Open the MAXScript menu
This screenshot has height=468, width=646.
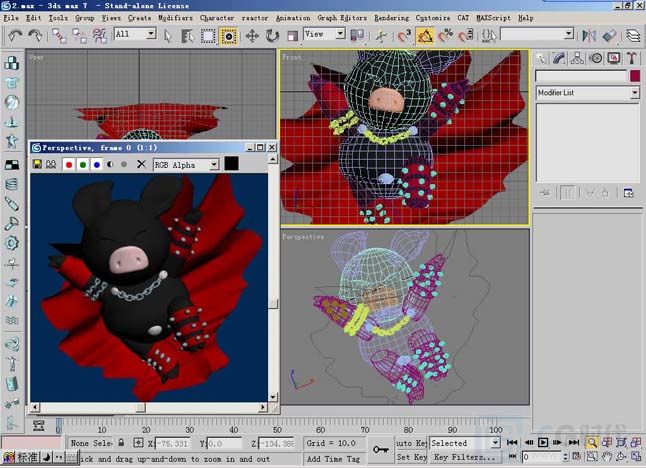[x=493, y=18]
